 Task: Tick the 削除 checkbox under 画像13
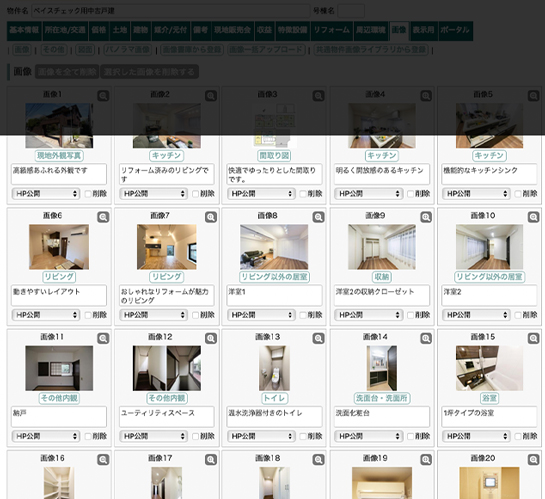[x=303, y=436]
